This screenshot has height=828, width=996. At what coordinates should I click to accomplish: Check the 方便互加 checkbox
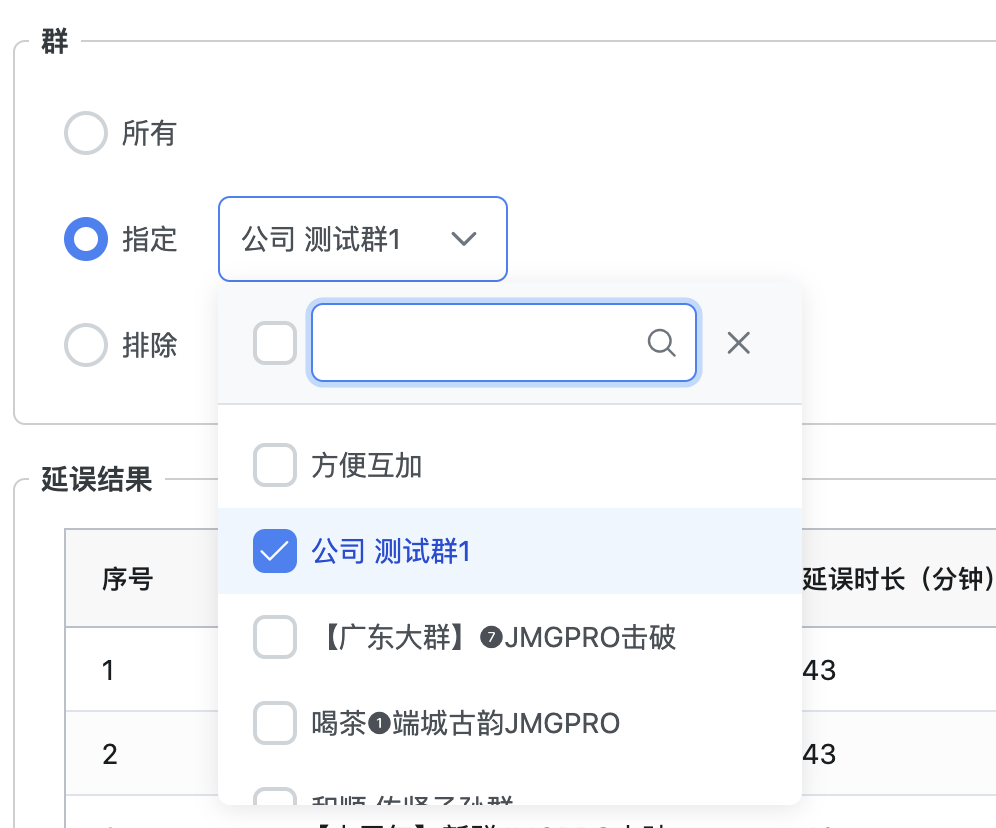click(275, 465)
